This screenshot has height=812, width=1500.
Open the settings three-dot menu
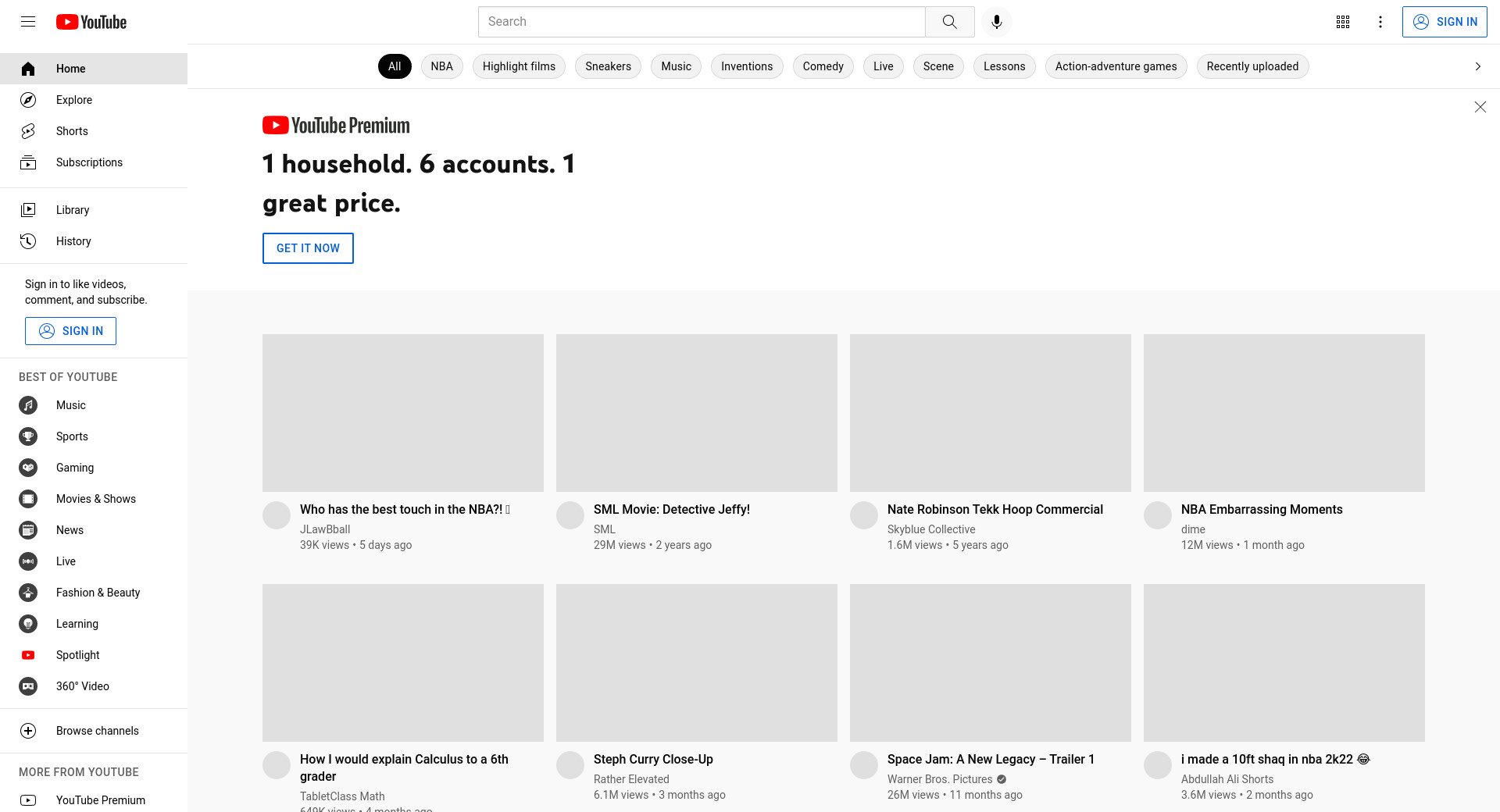pos(1380,22)
